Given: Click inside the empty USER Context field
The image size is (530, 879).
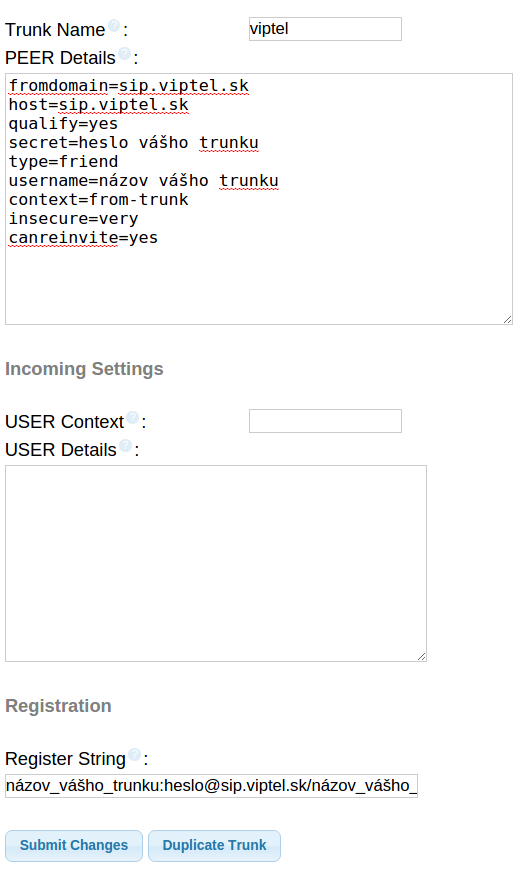Looking at the screenshot, I should pos(325,421).
